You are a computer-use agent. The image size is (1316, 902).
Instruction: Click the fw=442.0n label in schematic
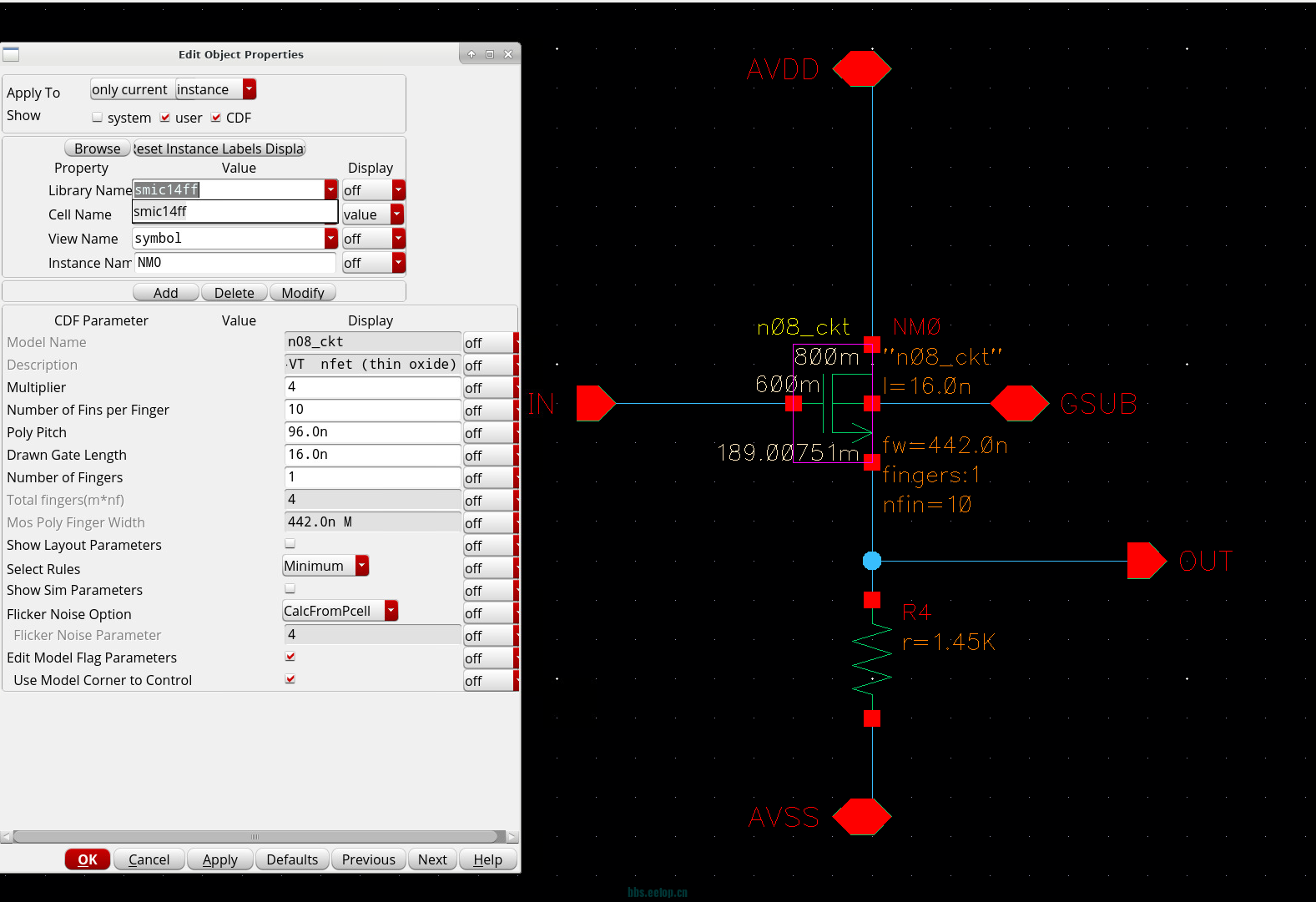tap(945, 446)
